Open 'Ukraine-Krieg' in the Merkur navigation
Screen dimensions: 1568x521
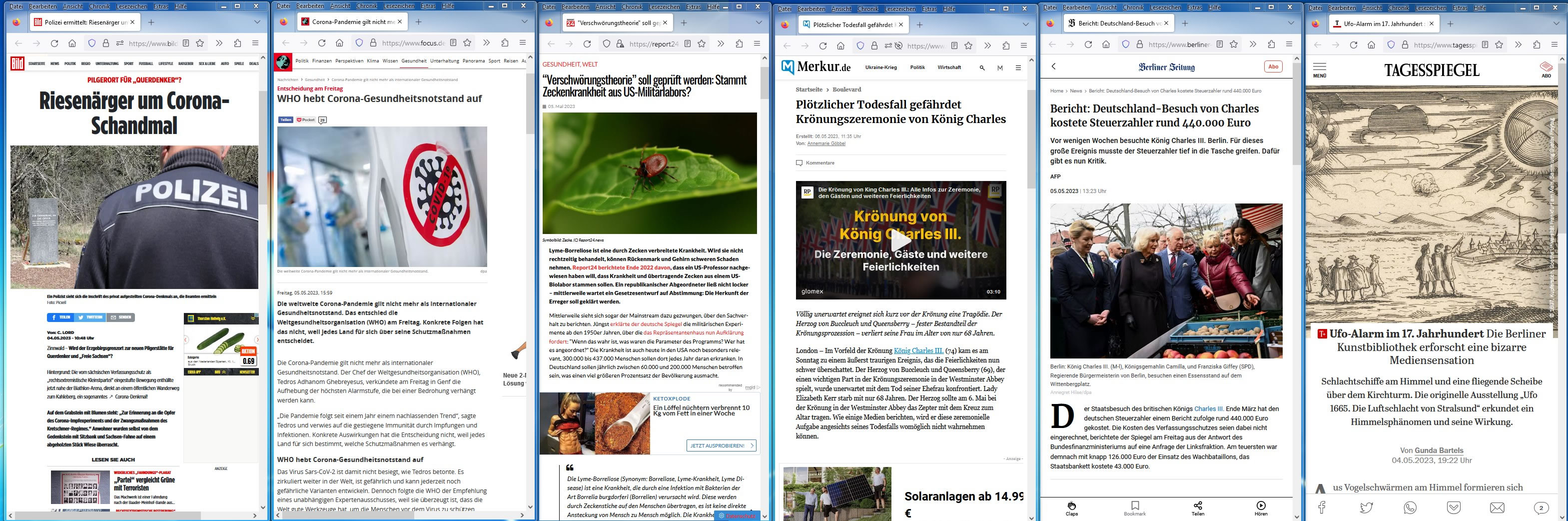[x=881, y=67]
